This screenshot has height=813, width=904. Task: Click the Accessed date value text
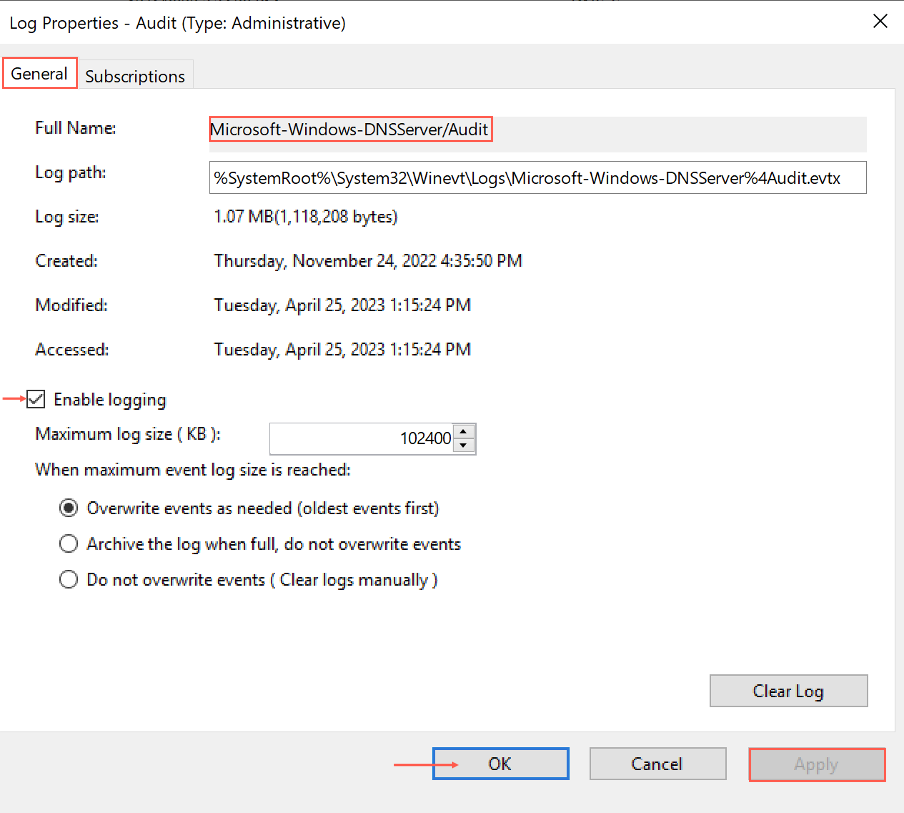tap(342, 350)
